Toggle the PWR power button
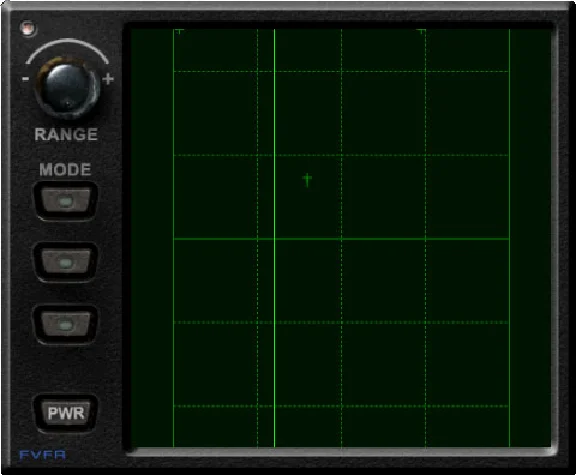 (66, 413)
